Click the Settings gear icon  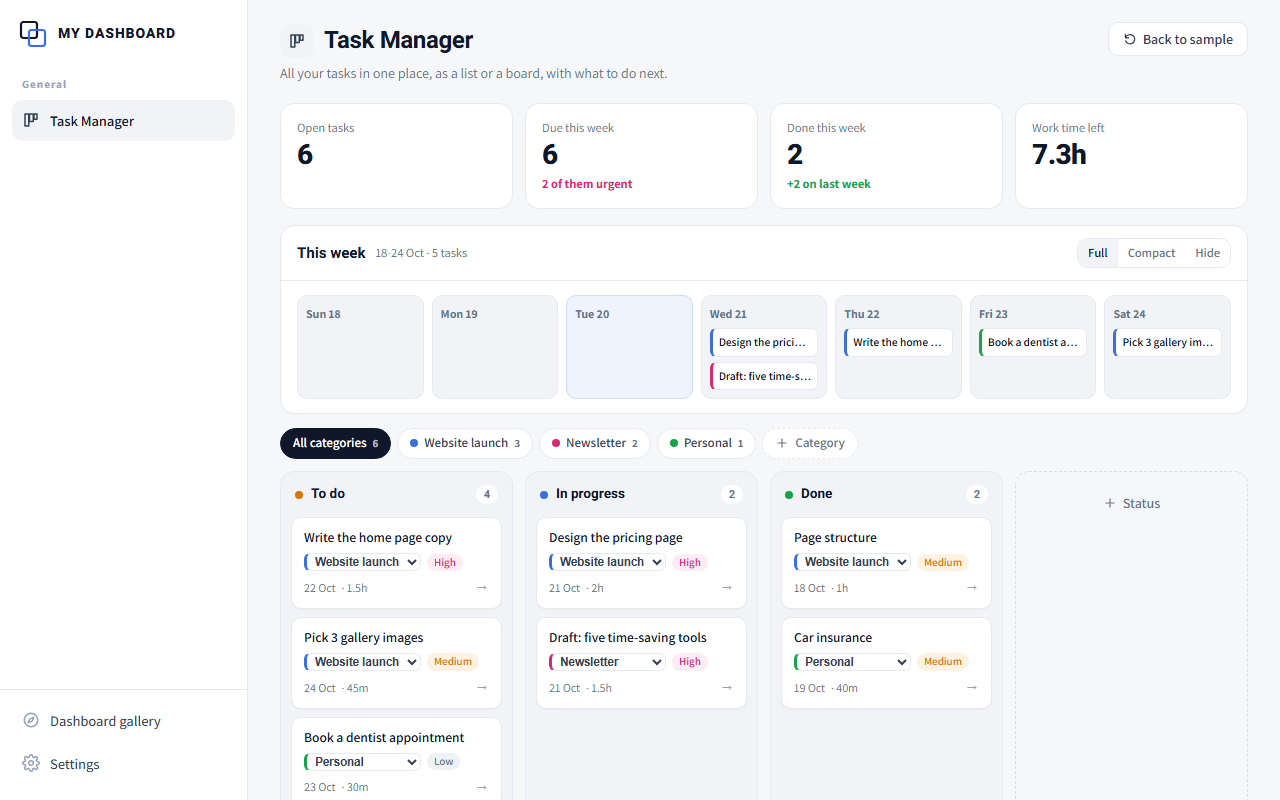(x=31, y=764)
